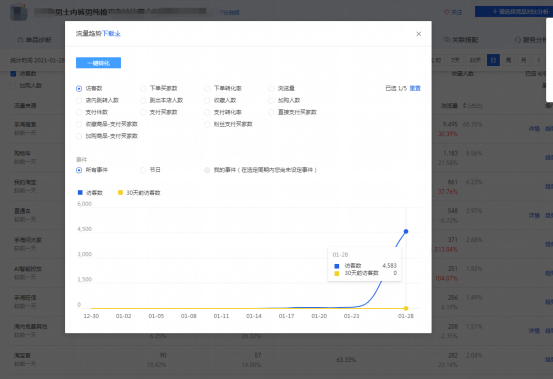553x379 pixels.
Task: Select the 下单买家数 radio option
Action: click(143, 88)
